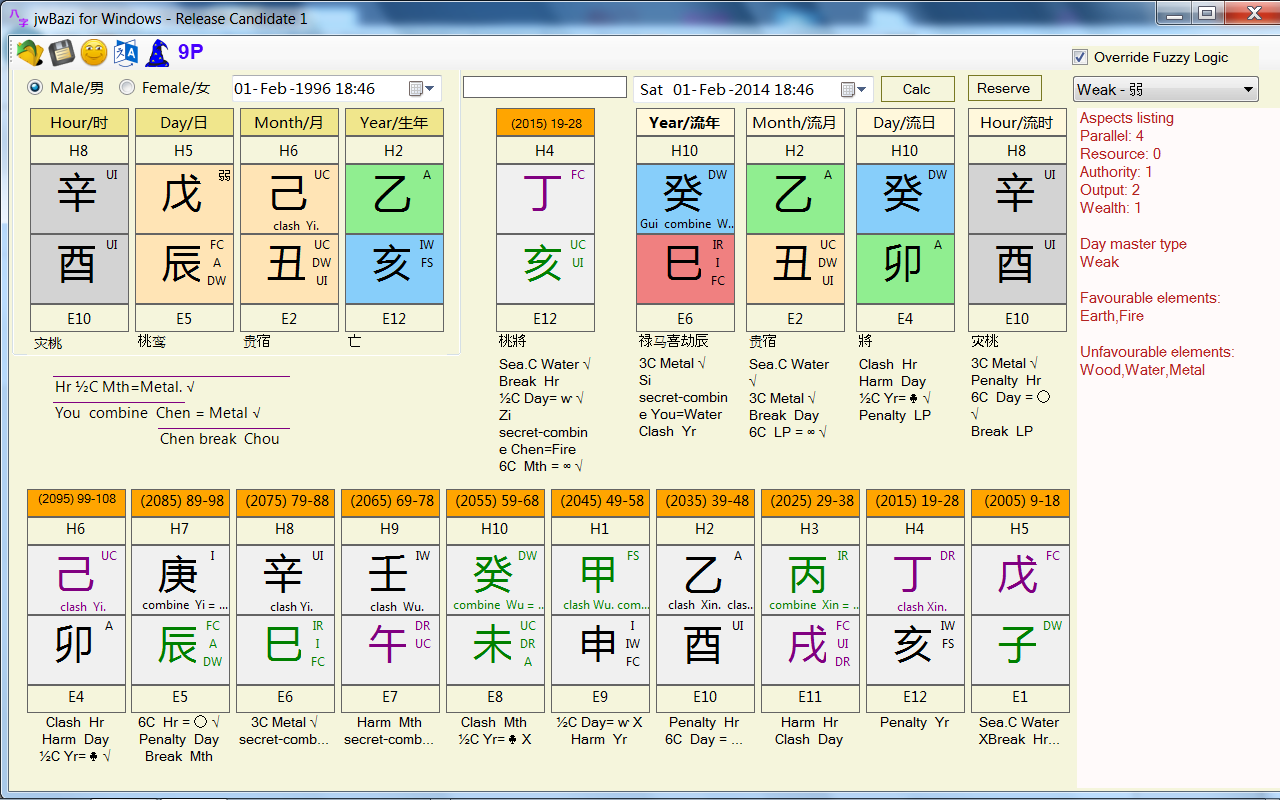Click the wizard hat toolbar icon

(156, 52)
